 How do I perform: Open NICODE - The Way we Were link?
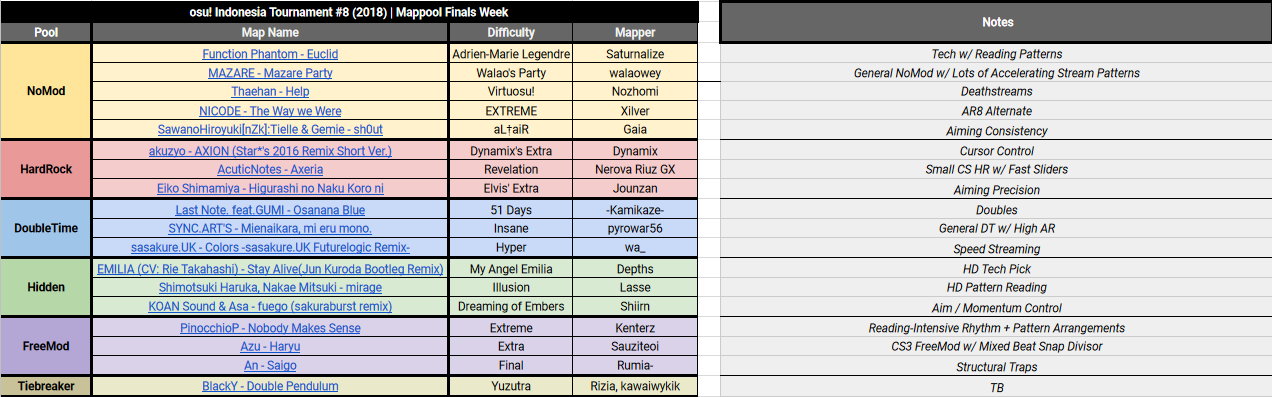pyautogui.click(x=270, y=111)
